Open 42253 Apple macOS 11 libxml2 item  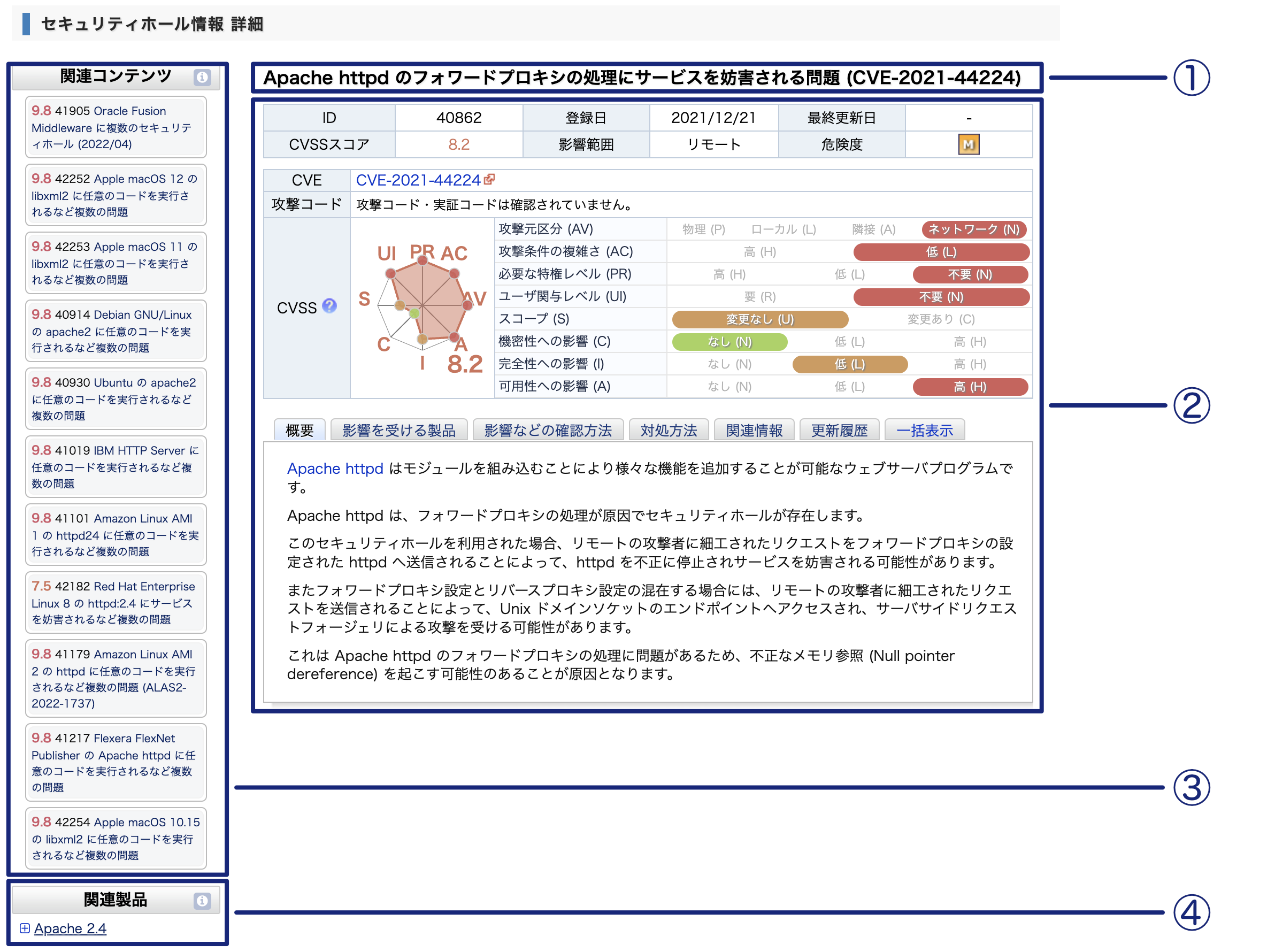[116, 263]
